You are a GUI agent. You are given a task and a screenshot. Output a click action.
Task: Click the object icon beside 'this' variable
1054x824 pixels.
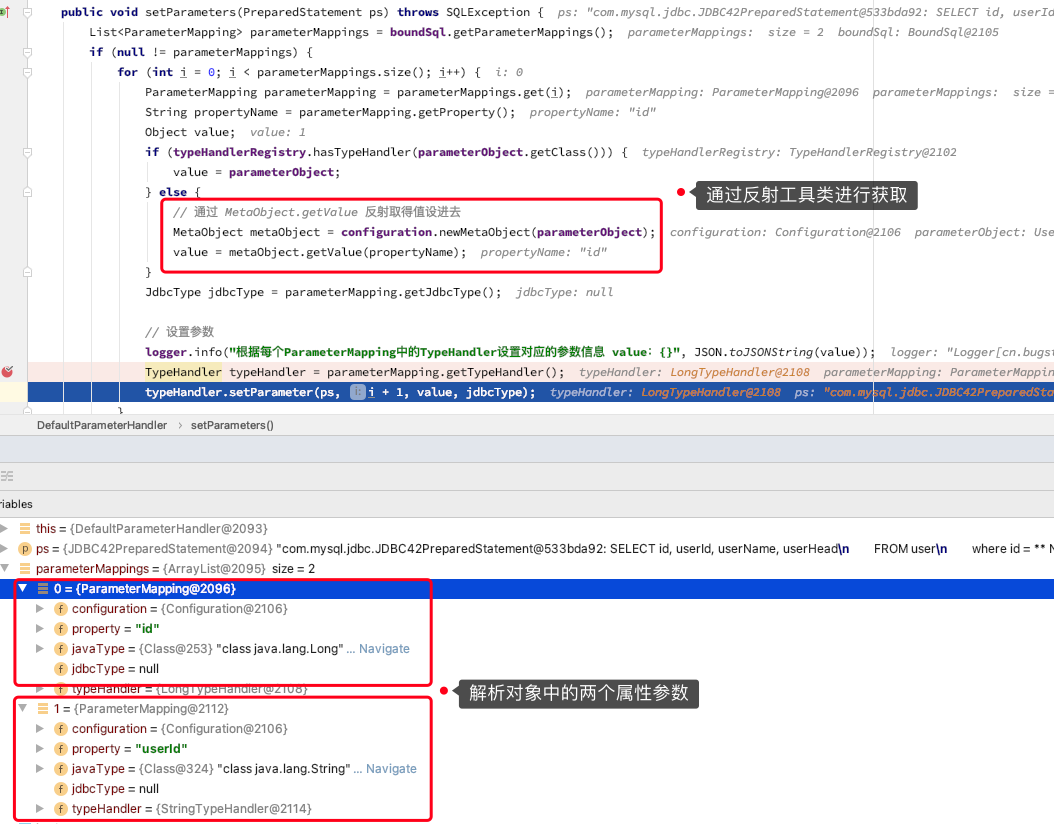(25, 529)
